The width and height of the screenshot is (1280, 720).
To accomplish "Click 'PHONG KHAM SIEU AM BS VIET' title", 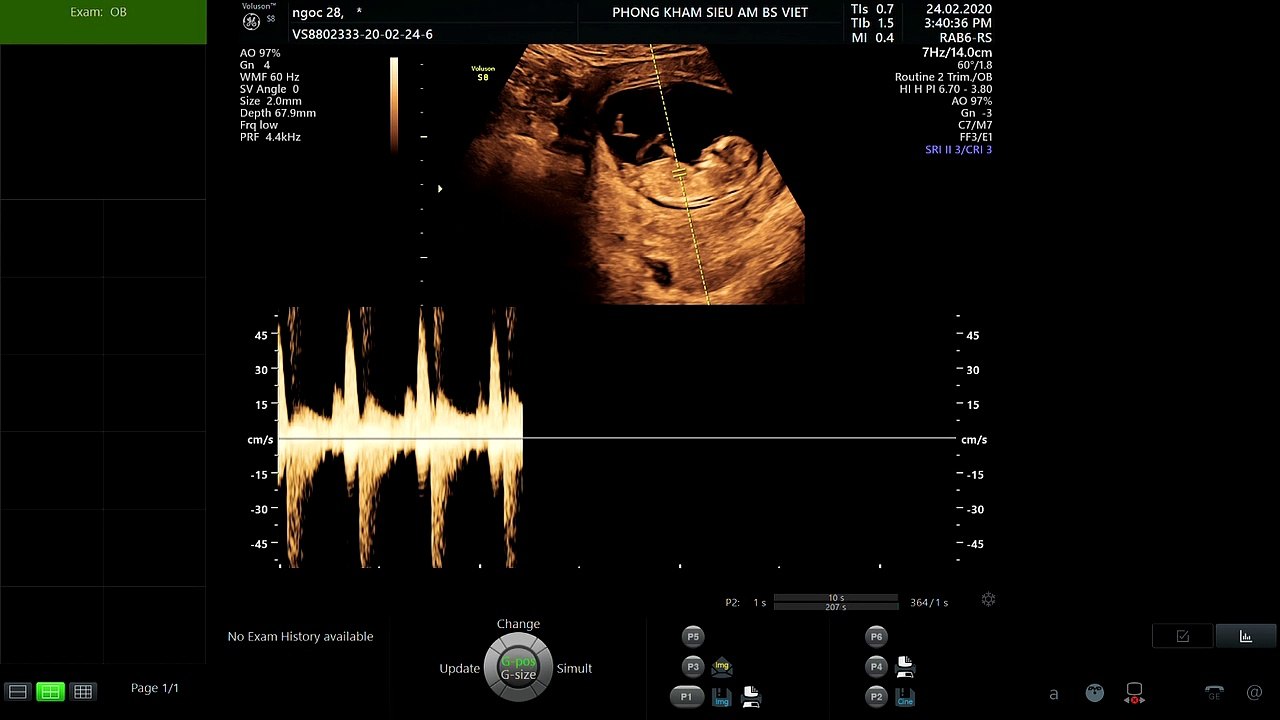I will 710,13.
